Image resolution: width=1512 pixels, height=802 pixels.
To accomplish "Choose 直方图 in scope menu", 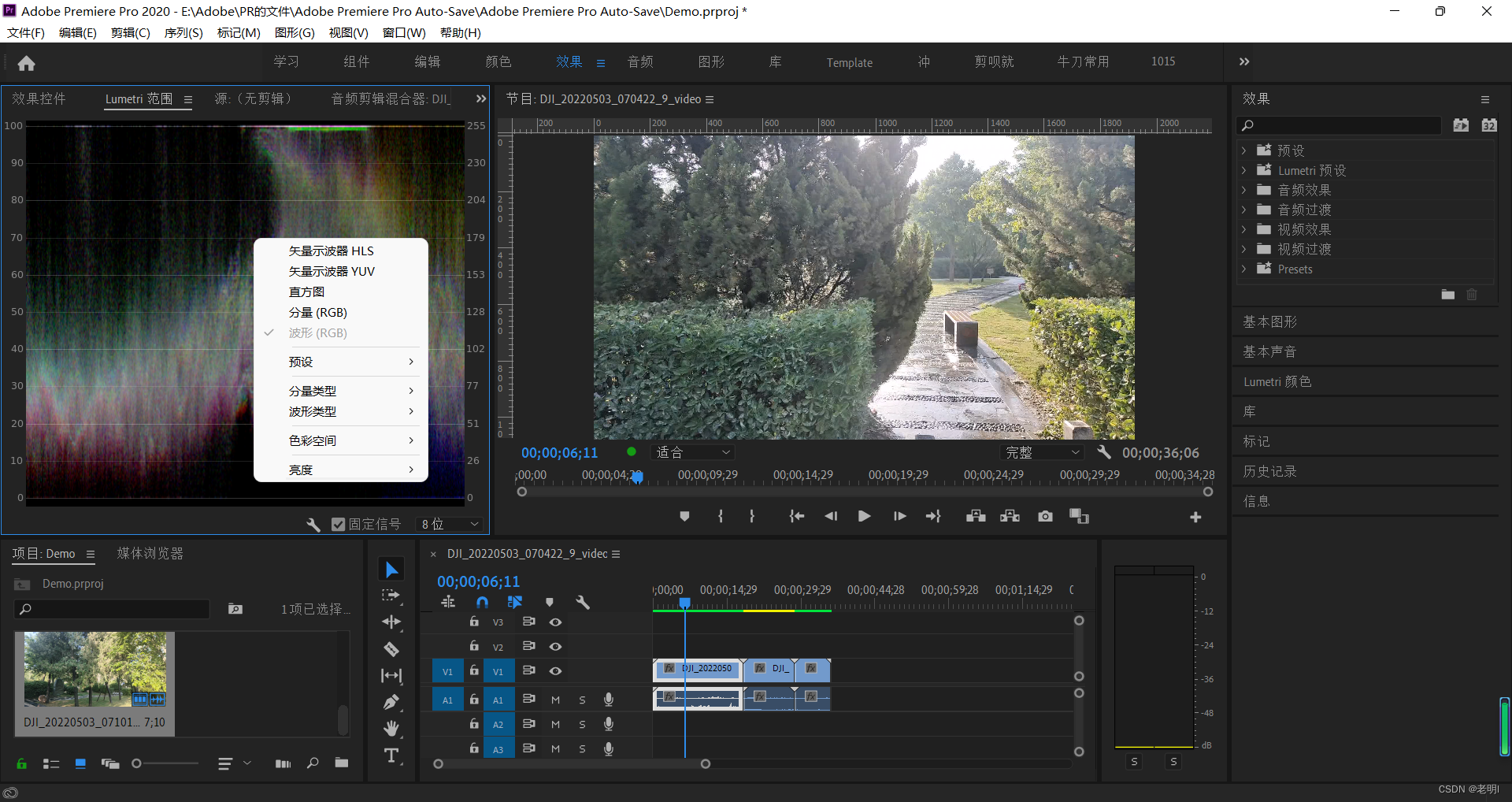I will [307, 291].
